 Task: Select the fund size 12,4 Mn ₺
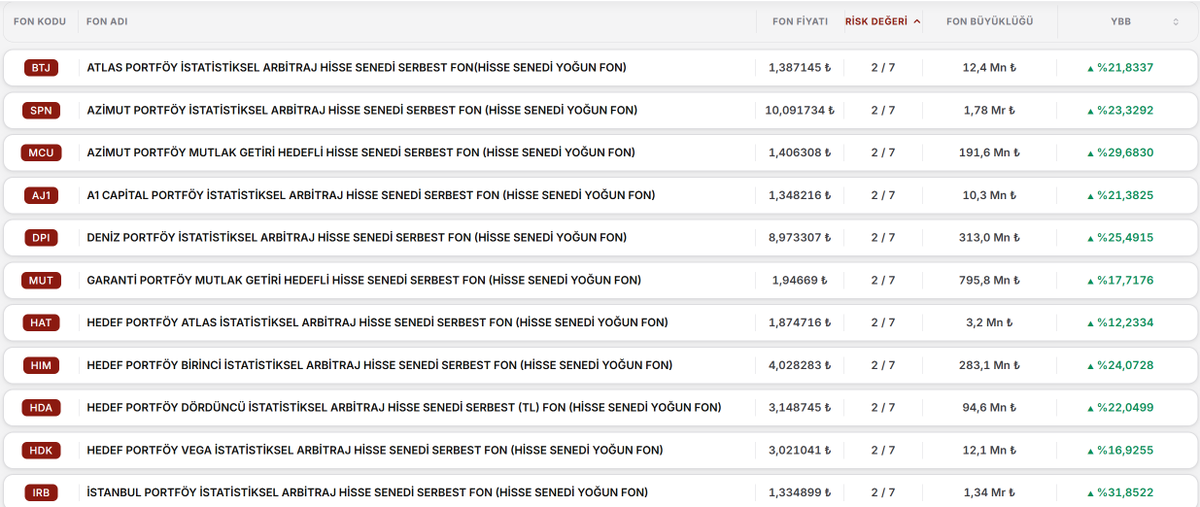coord(990,68)
